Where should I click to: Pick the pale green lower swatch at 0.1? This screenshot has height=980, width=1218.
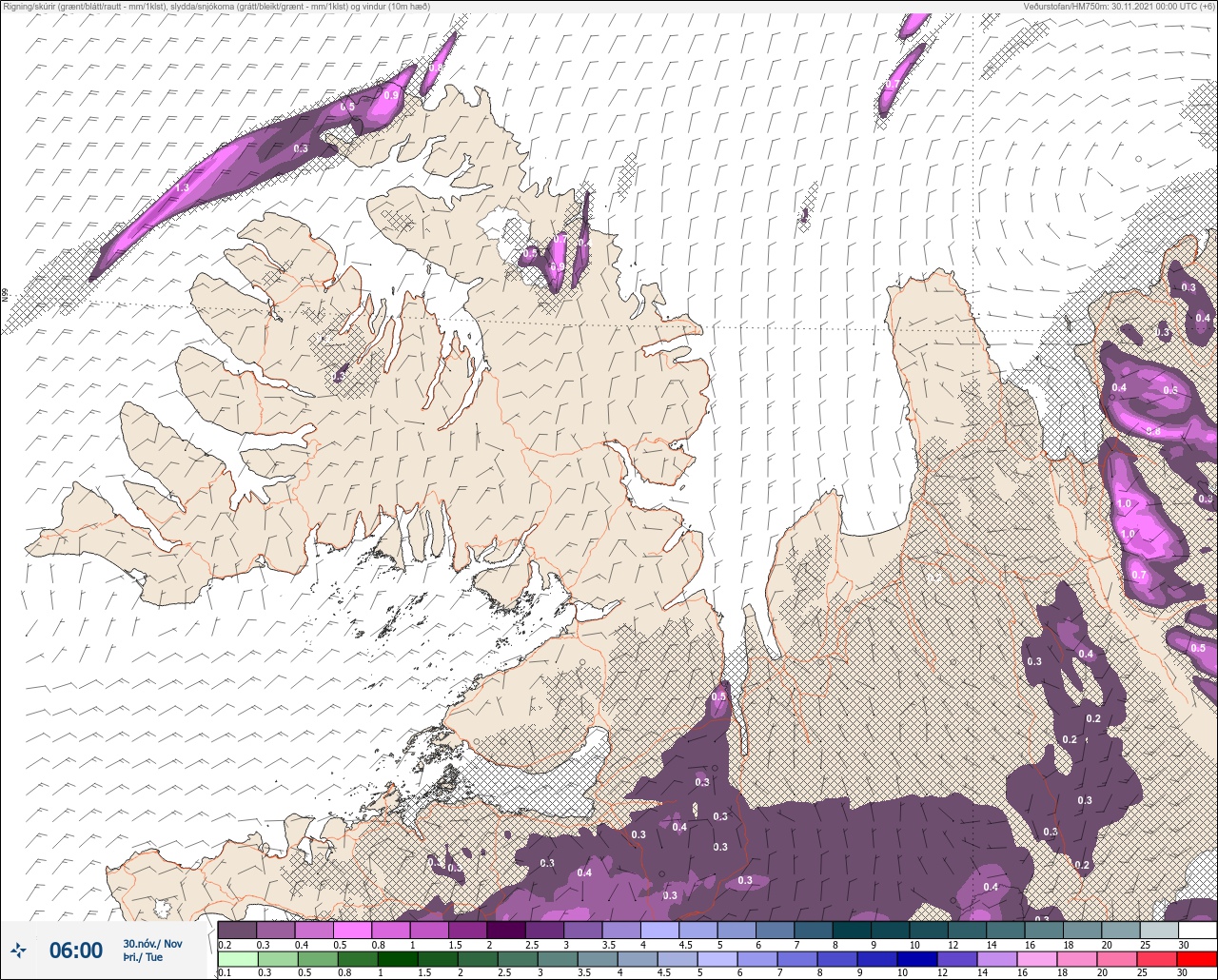click(x=237, y=959)
